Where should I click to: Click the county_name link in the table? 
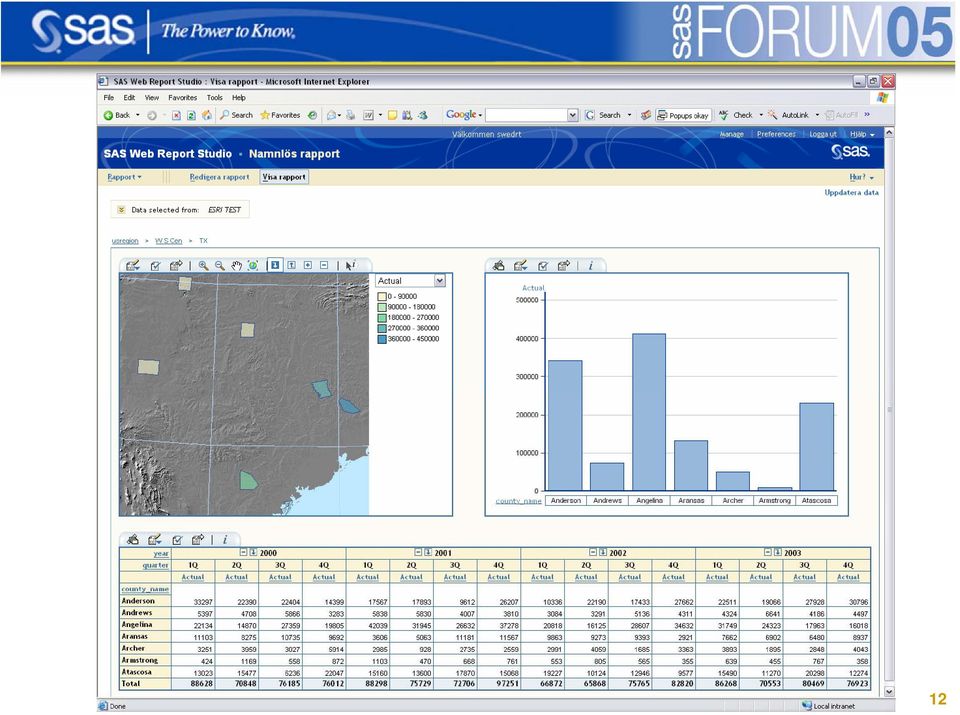click(145, 589)
